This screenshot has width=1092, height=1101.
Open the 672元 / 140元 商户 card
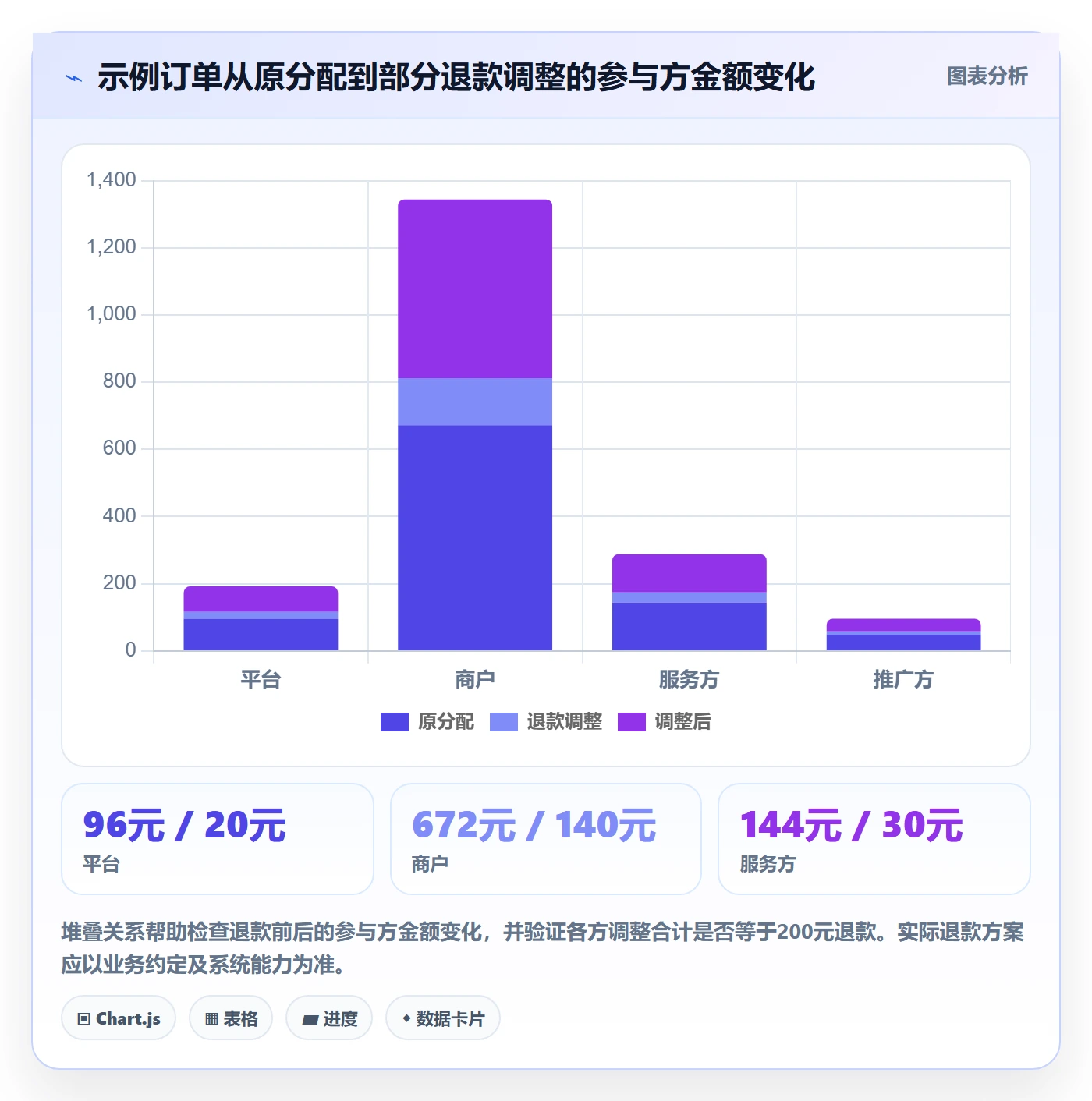tap(546, 839)
